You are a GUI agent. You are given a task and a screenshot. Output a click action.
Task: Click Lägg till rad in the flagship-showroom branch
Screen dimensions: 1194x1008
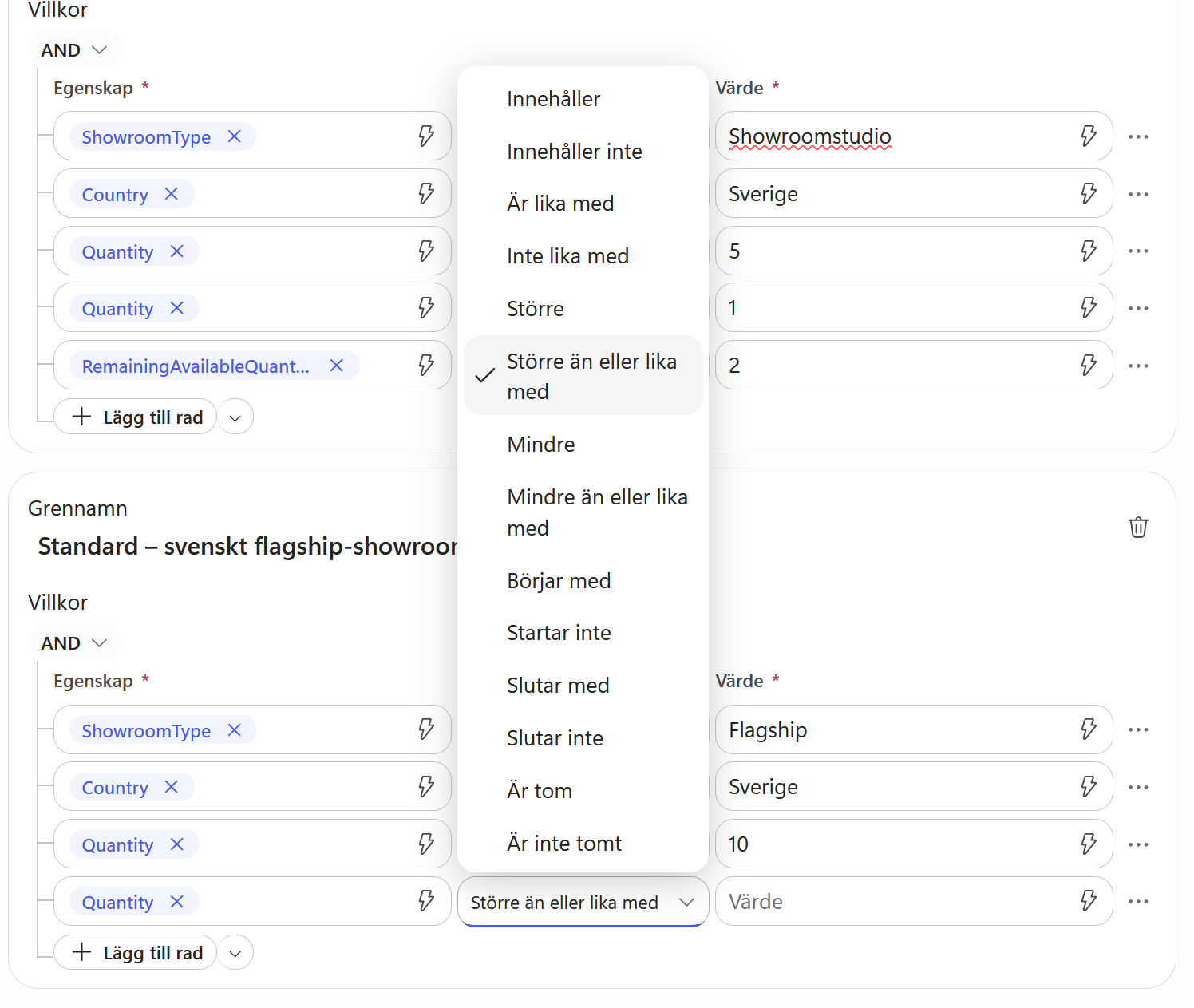pyautogui.click(x=136, y=952)
